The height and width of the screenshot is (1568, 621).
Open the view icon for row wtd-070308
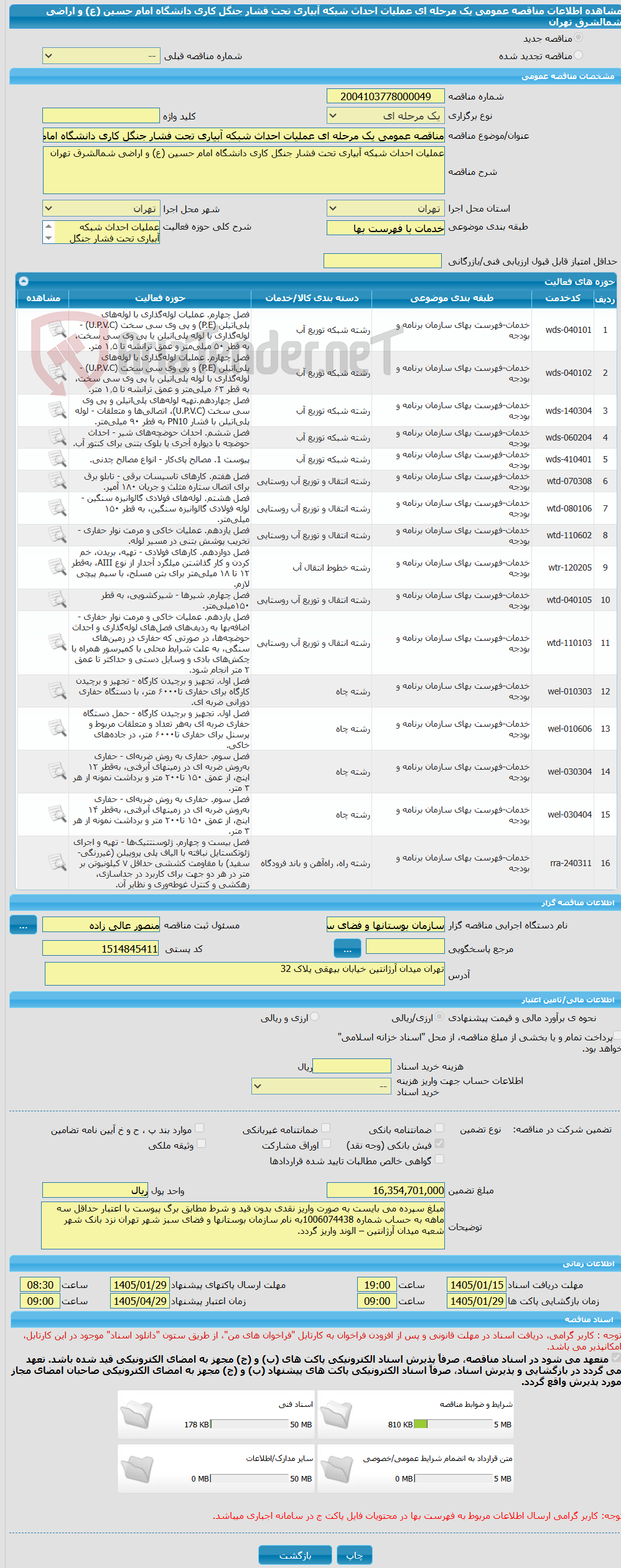coord(57,481)
